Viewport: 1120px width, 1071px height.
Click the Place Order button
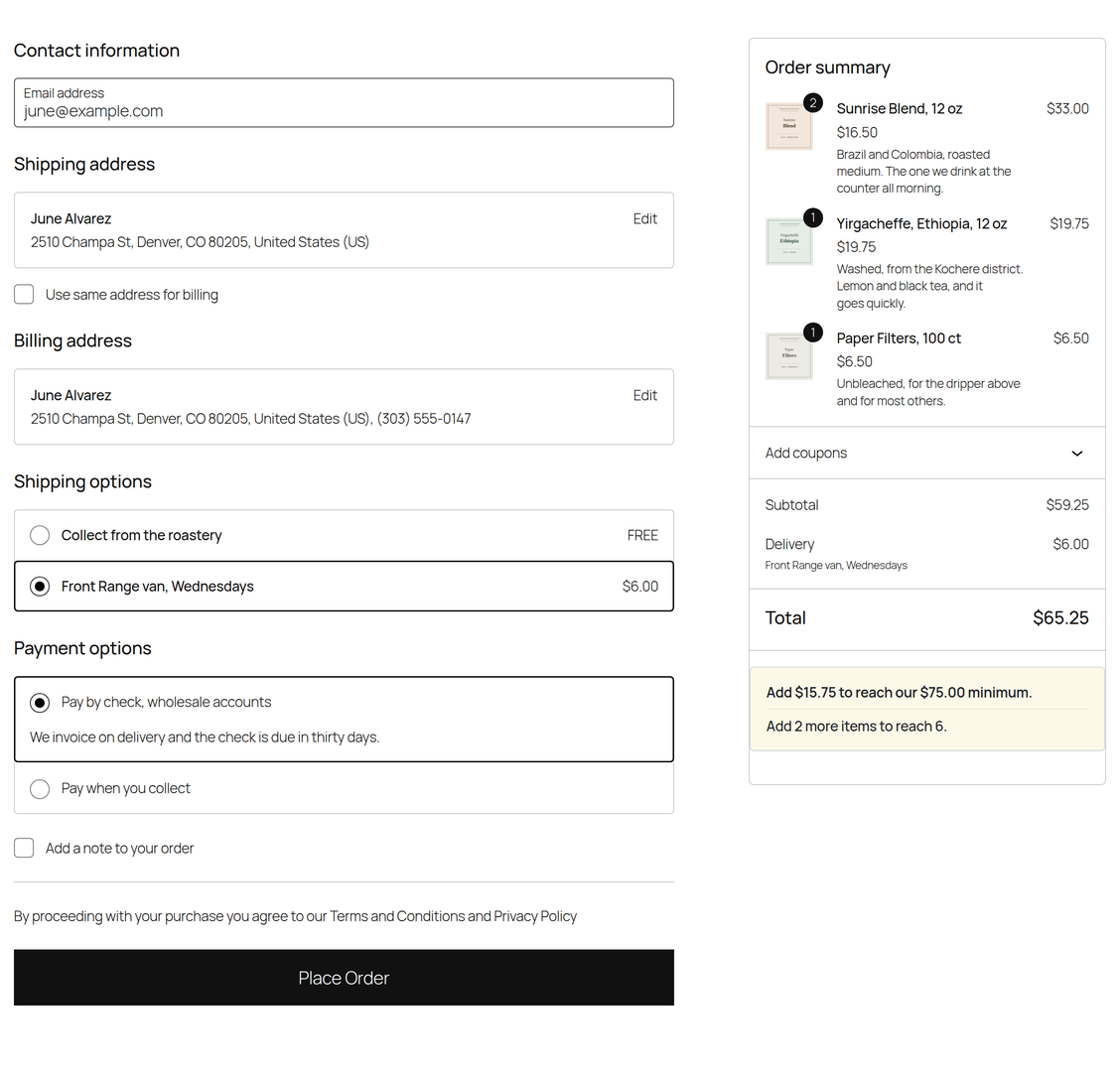344,978
